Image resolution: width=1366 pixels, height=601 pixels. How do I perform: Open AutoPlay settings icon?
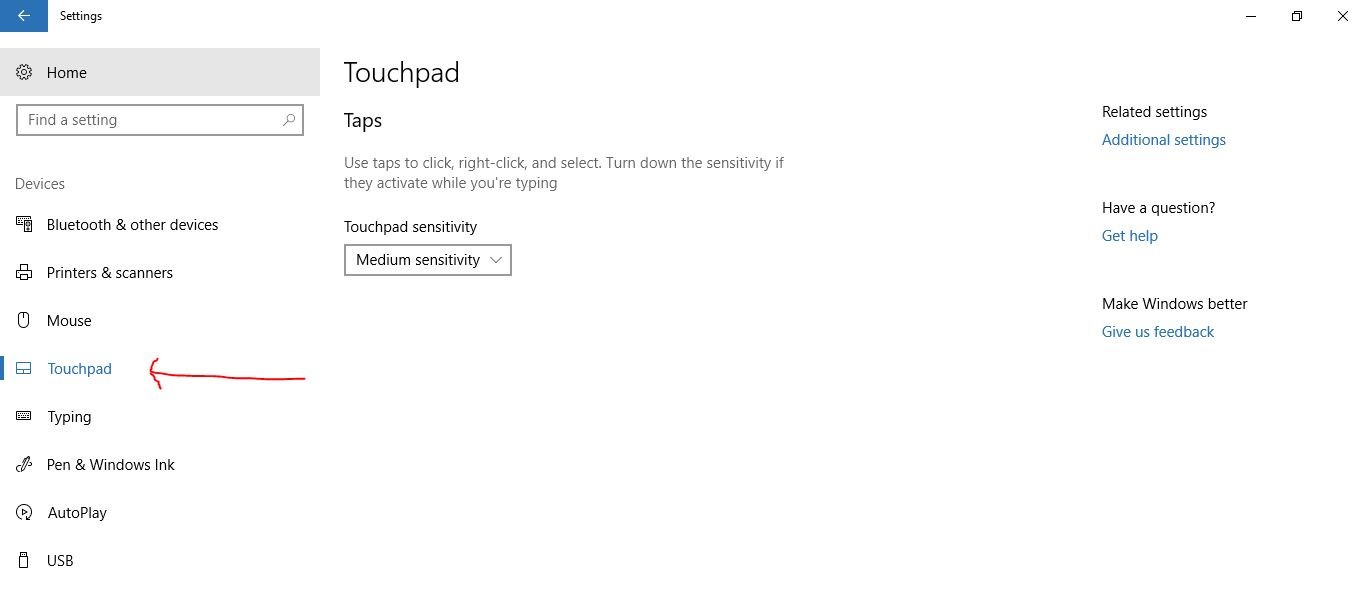tap(24, 512)
